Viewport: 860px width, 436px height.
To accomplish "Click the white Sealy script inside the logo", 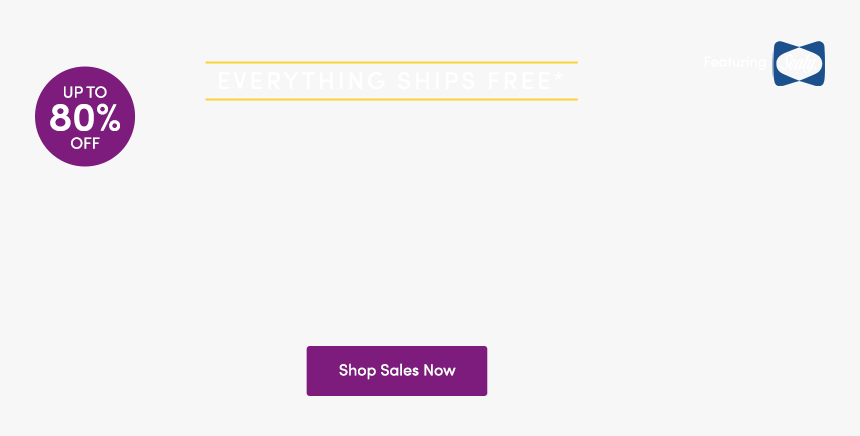I will [x=799, y=64].
